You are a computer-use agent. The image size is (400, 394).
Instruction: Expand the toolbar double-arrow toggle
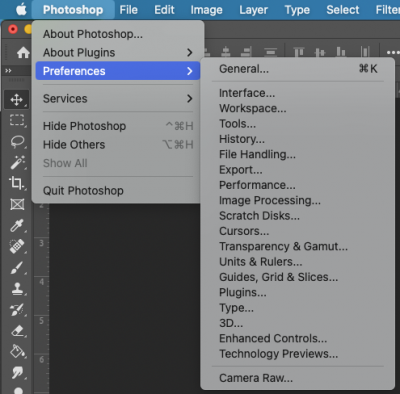click(x=8, y=70)
